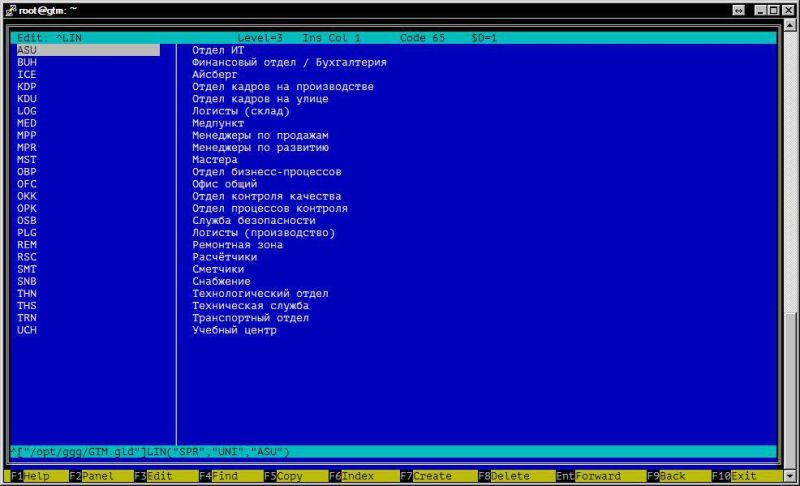
Task: Click 'Отдел кадров на улице' text
Action: [260, 99]
